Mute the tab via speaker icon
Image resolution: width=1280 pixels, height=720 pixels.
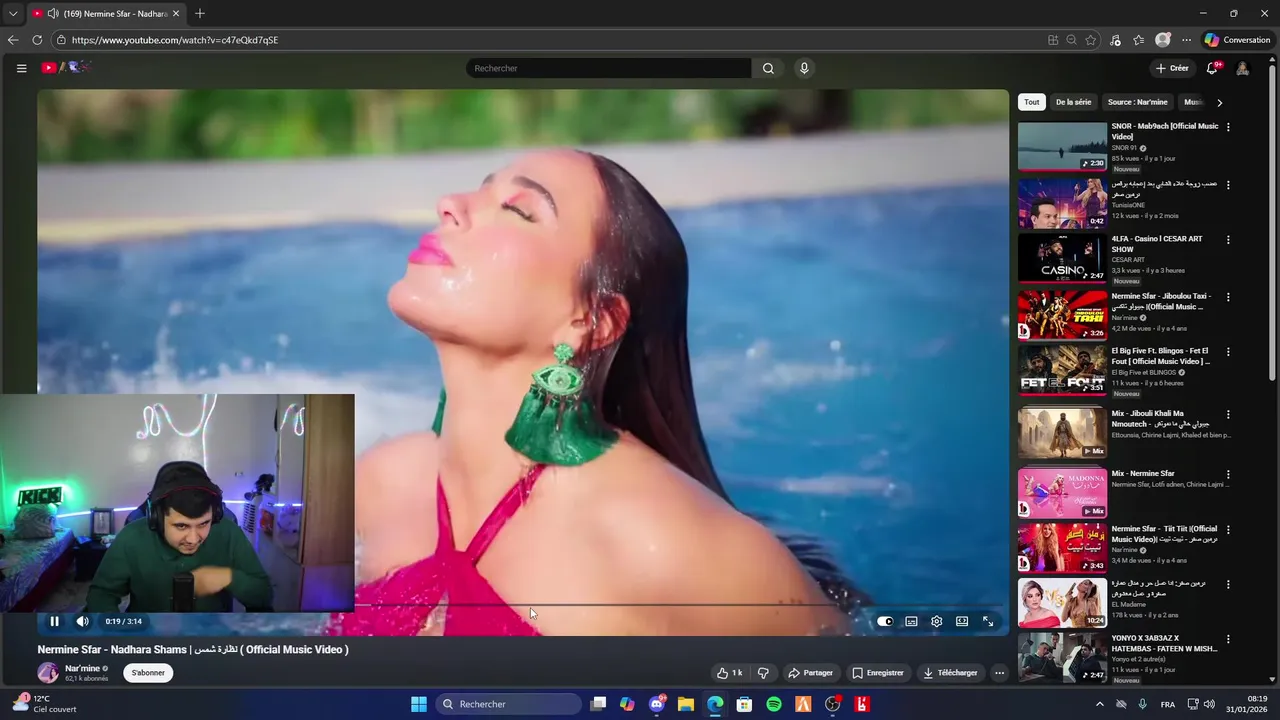(52, 14)
